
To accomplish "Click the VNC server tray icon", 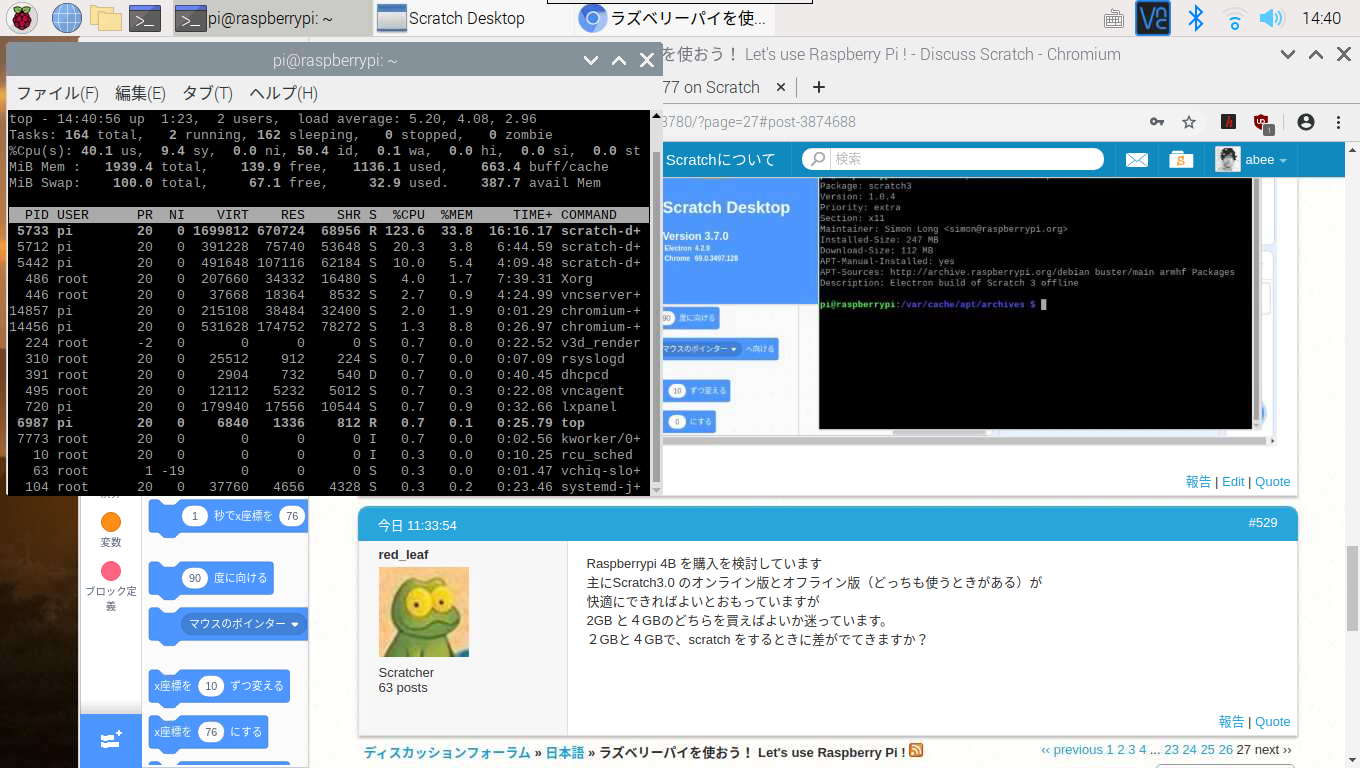I will pos(1153,18).
